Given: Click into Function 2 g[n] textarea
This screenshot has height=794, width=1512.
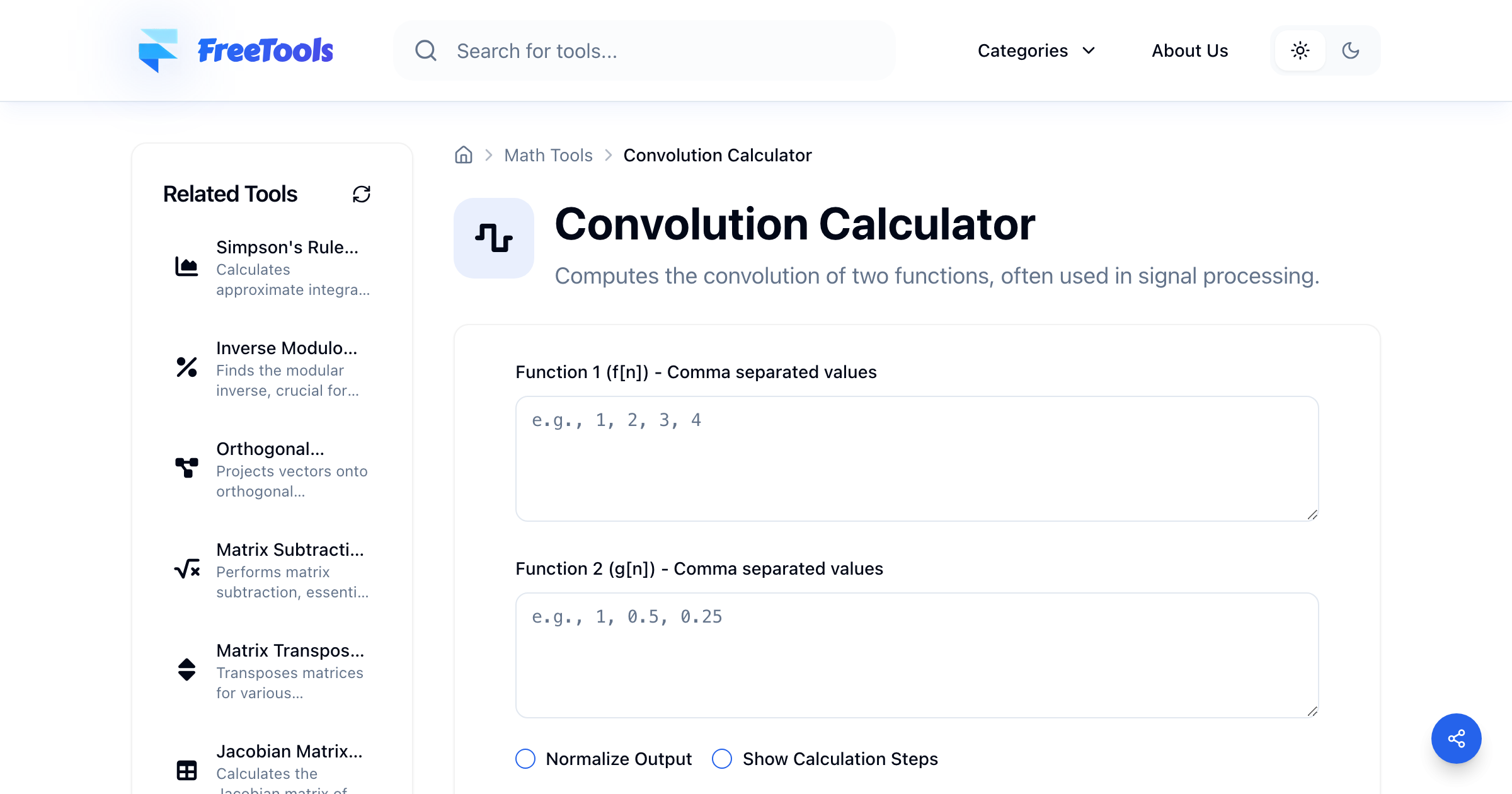Looking at the screenshot, I should click(x=917, y=655).
